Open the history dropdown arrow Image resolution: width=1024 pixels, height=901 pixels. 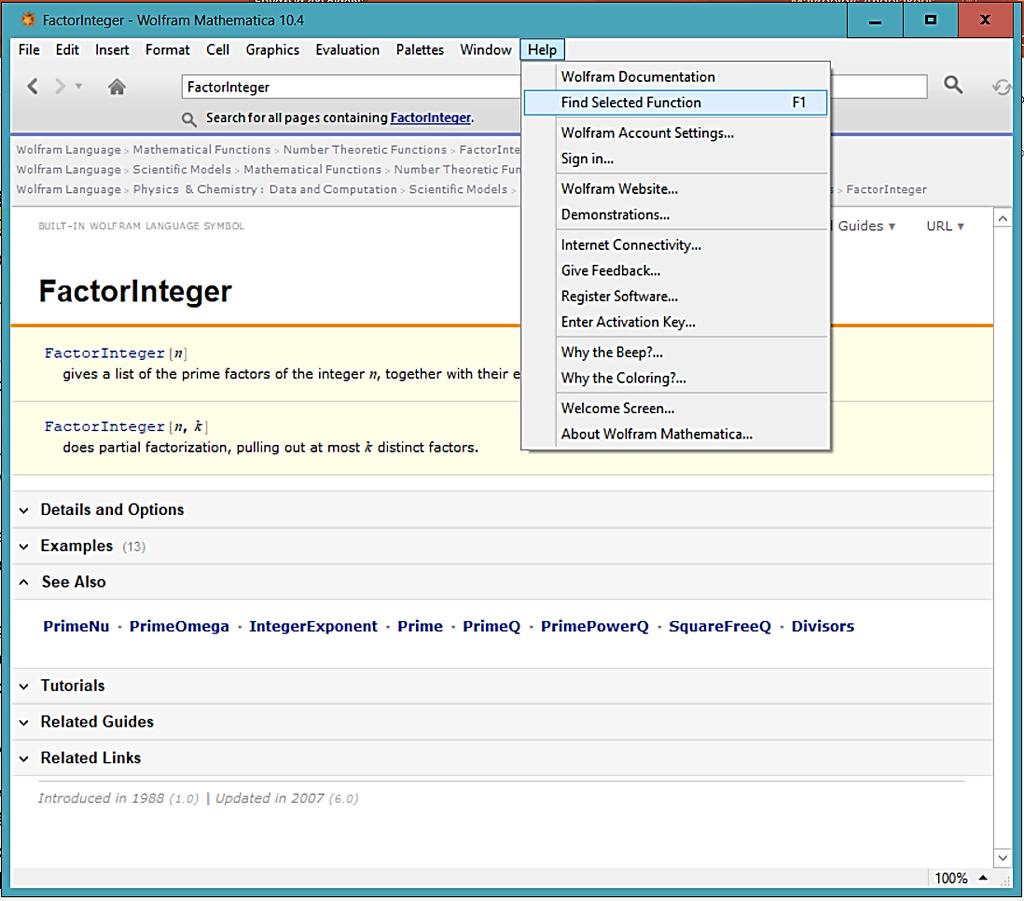79,86
